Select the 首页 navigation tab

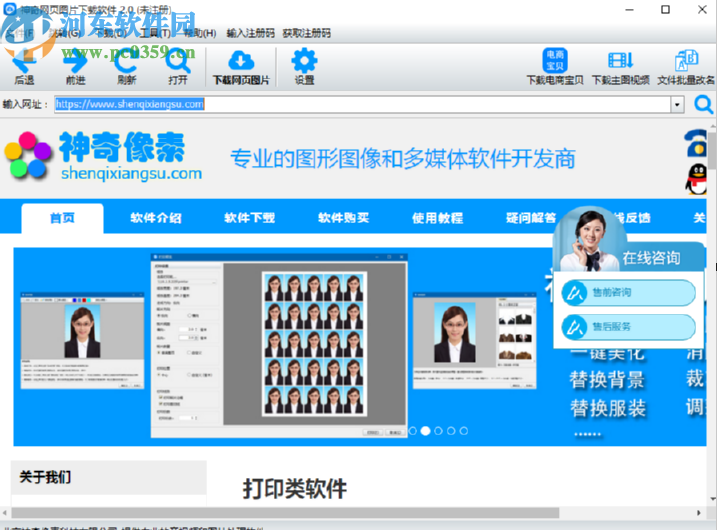(62, 218)
